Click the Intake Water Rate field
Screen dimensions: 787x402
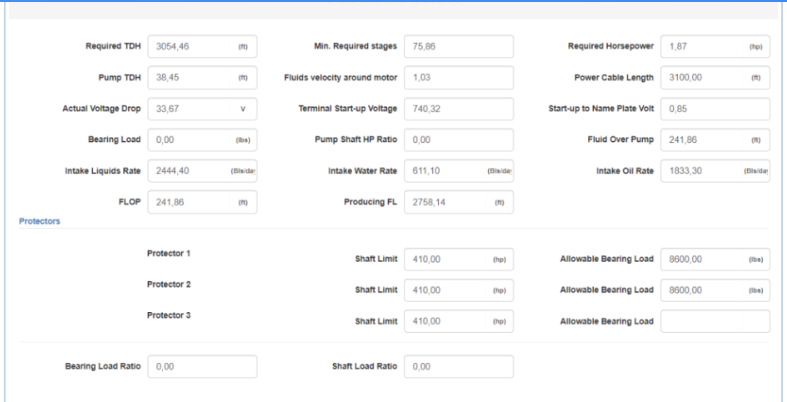click(x=459, y=171)
